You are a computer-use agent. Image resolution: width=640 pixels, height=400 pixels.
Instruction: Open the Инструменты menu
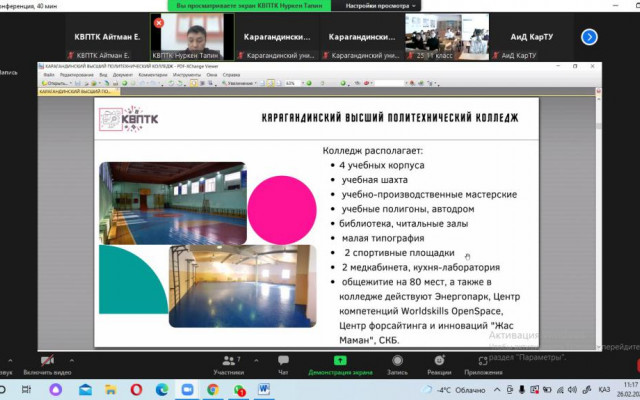point(187,75)
